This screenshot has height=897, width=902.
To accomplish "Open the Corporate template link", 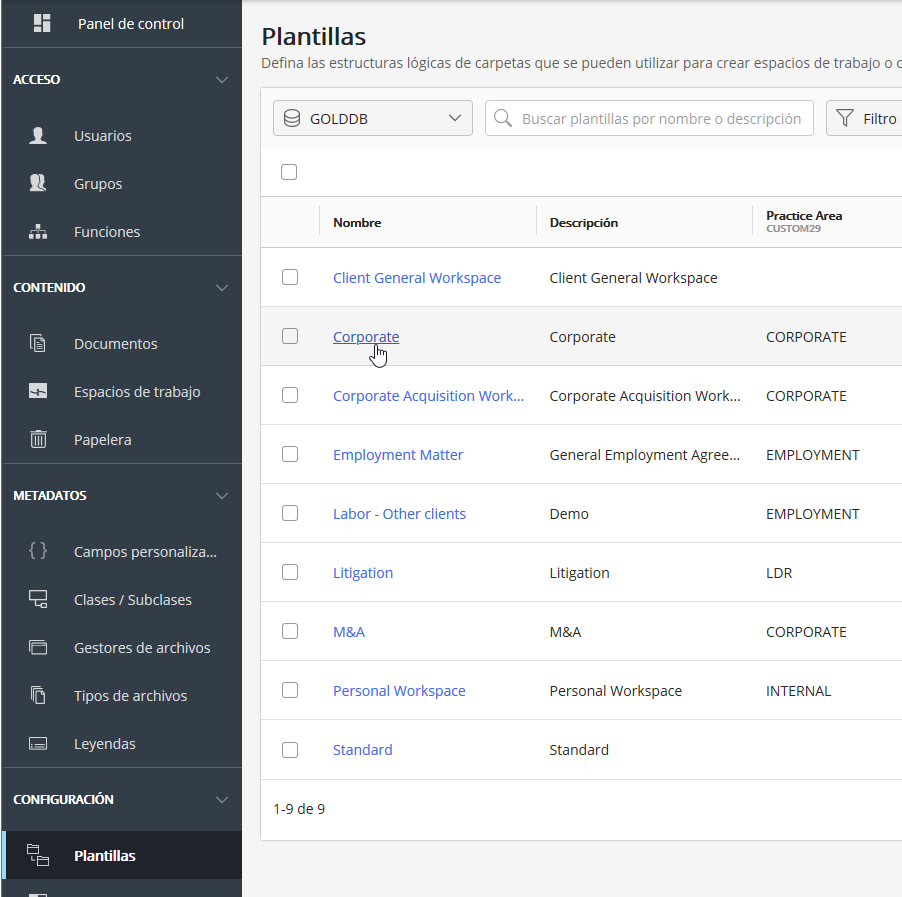I will pos(366,337).
